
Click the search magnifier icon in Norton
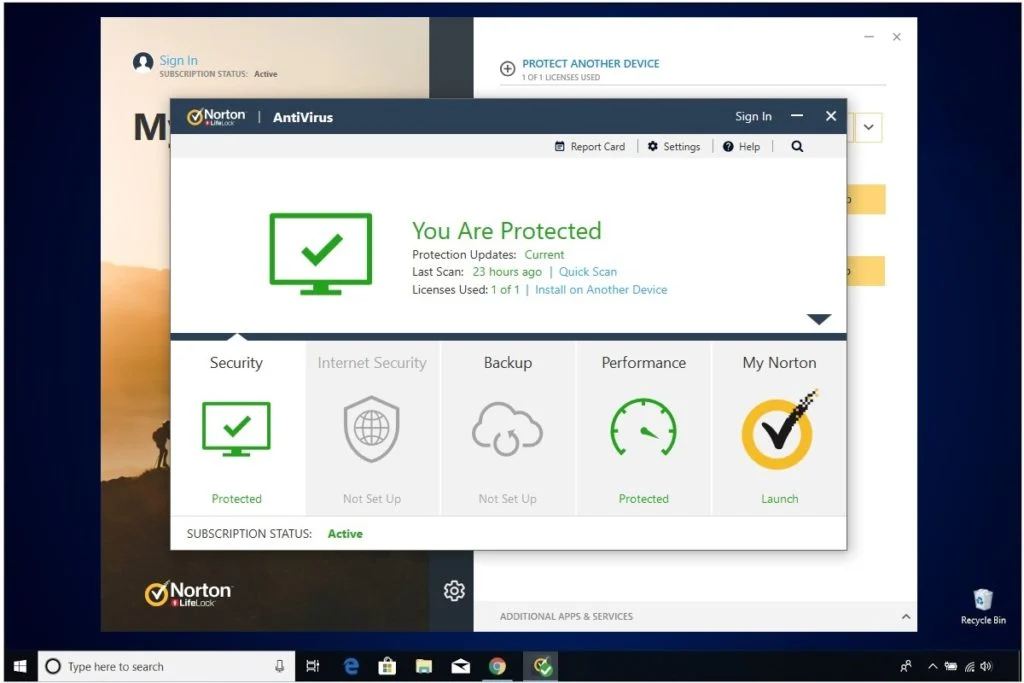797,146
